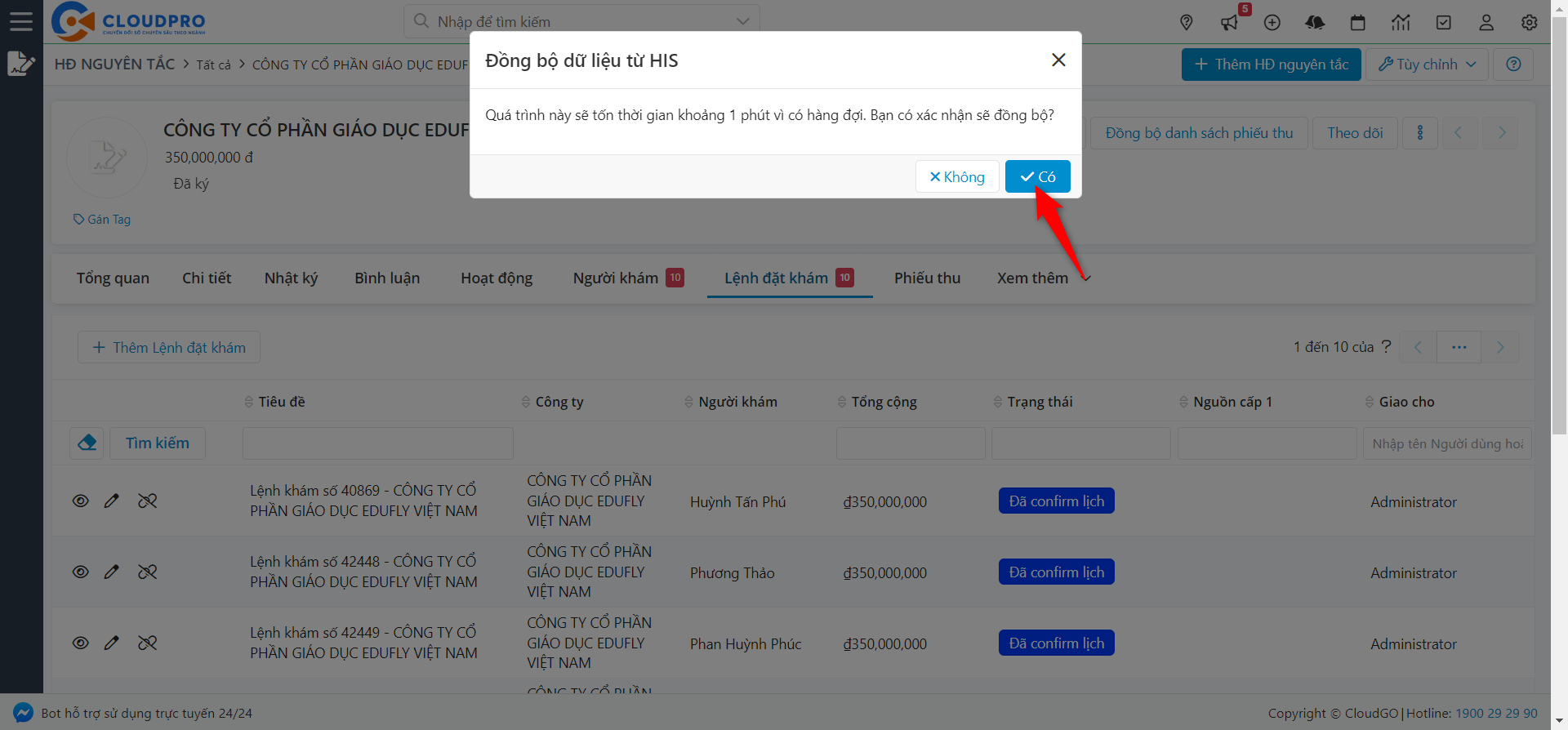
Task: Switch to Tổng quan tab
Action: tap(113, 278)
